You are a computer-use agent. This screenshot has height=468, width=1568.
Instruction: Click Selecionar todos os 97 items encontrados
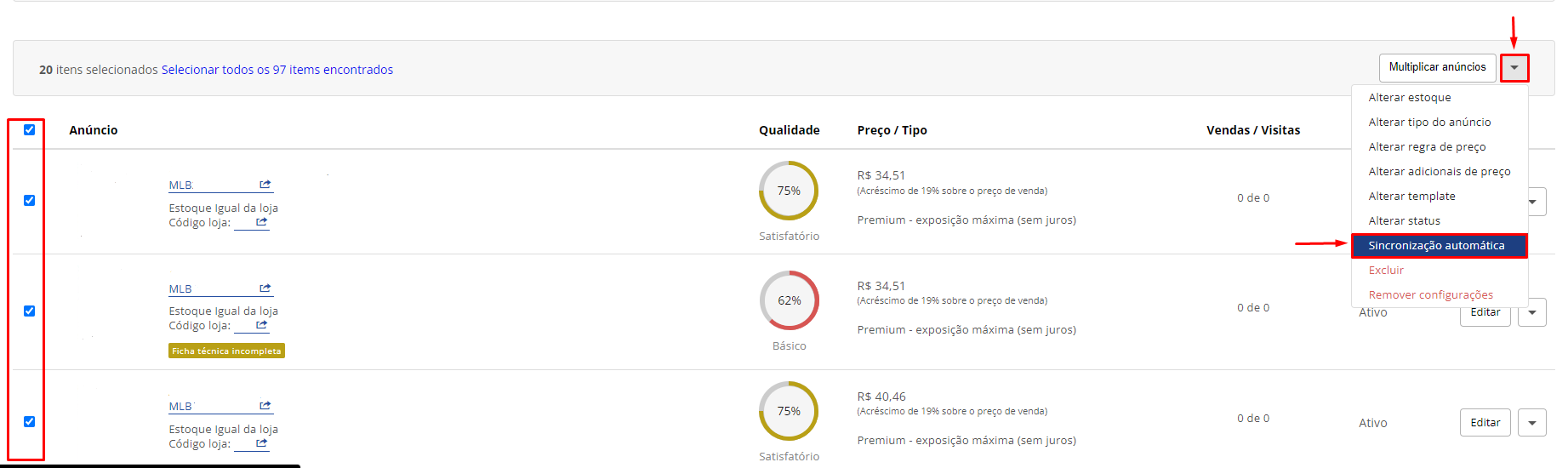(x=277, y=70)
